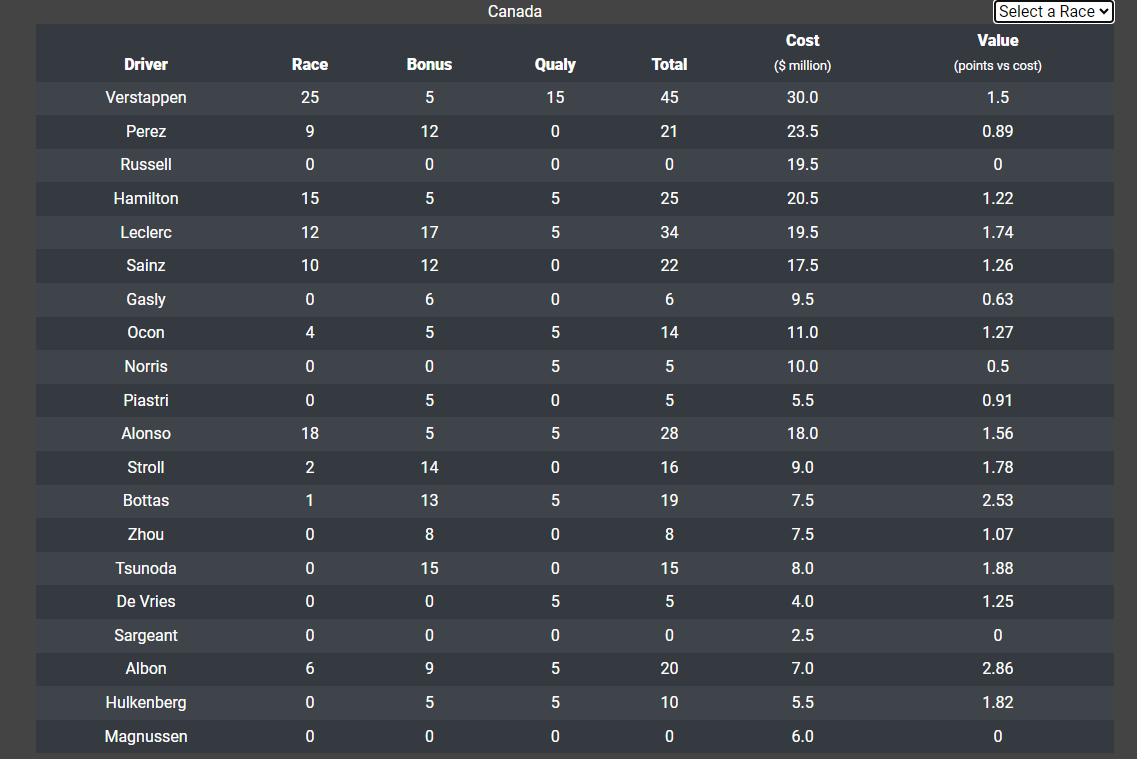Click Bottas's value of 2.53
1137x759 pixels.
(x=998, y=501)
